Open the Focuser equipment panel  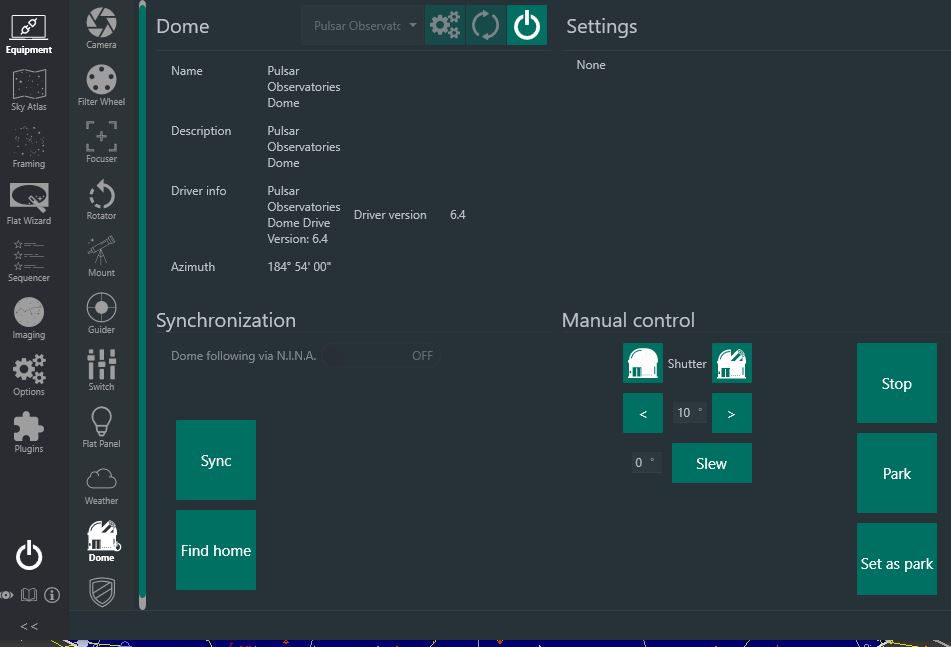click(x=101, y=142)
